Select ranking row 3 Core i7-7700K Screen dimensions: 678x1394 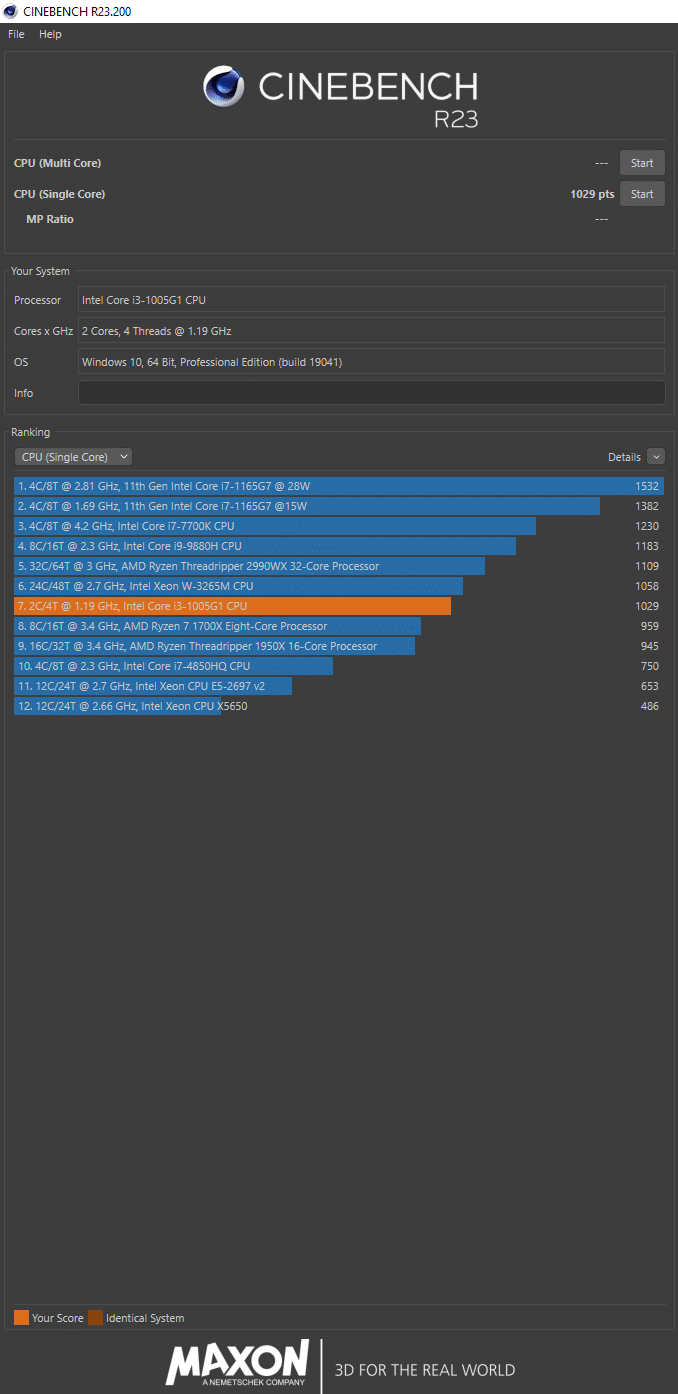click(339, 526)
